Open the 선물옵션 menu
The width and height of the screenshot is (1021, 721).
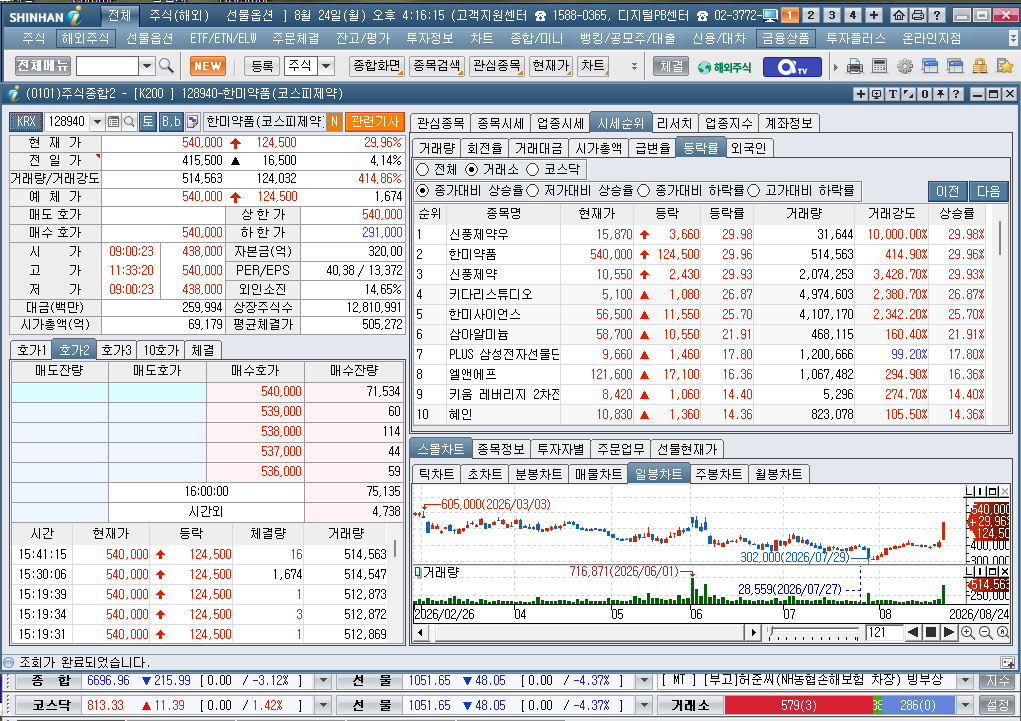click(150, 38)
